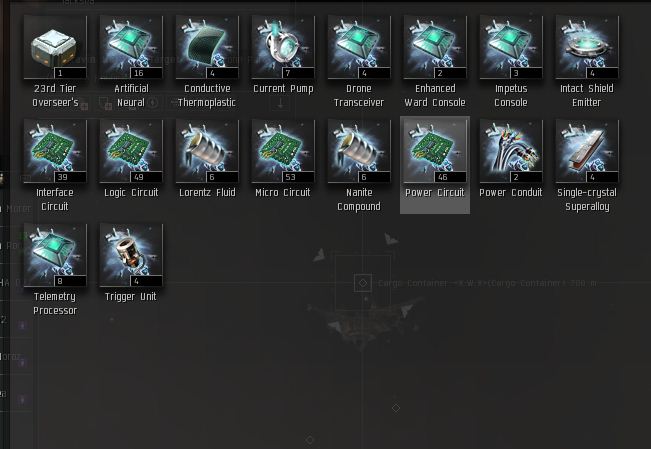Choose the Enhanced Ward Console icon
Viewport: 651px width, 449px height.
pyautogui.click(x=435, y=47)
